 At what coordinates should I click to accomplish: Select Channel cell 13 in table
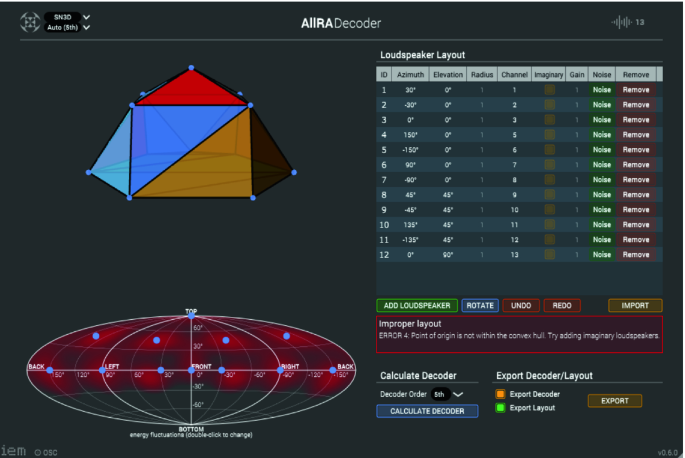point(514,254)
